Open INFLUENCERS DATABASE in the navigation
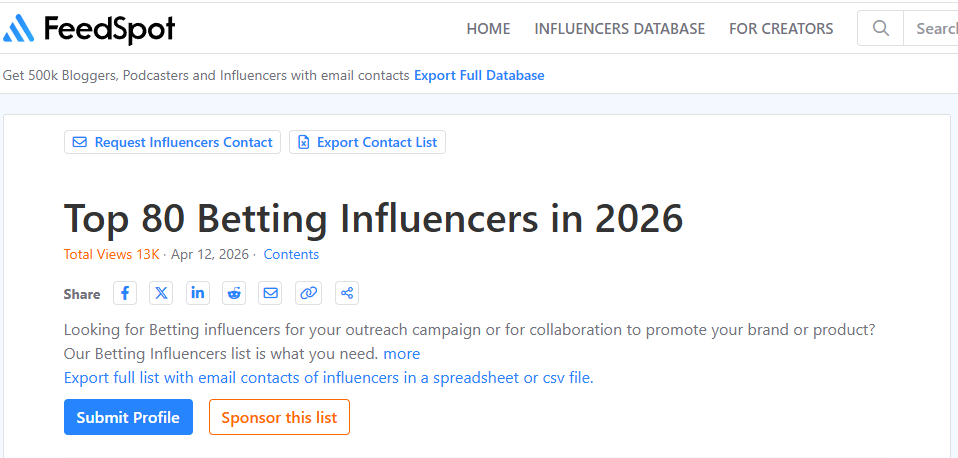The image size is (958, 458). (x=620, y=29)
